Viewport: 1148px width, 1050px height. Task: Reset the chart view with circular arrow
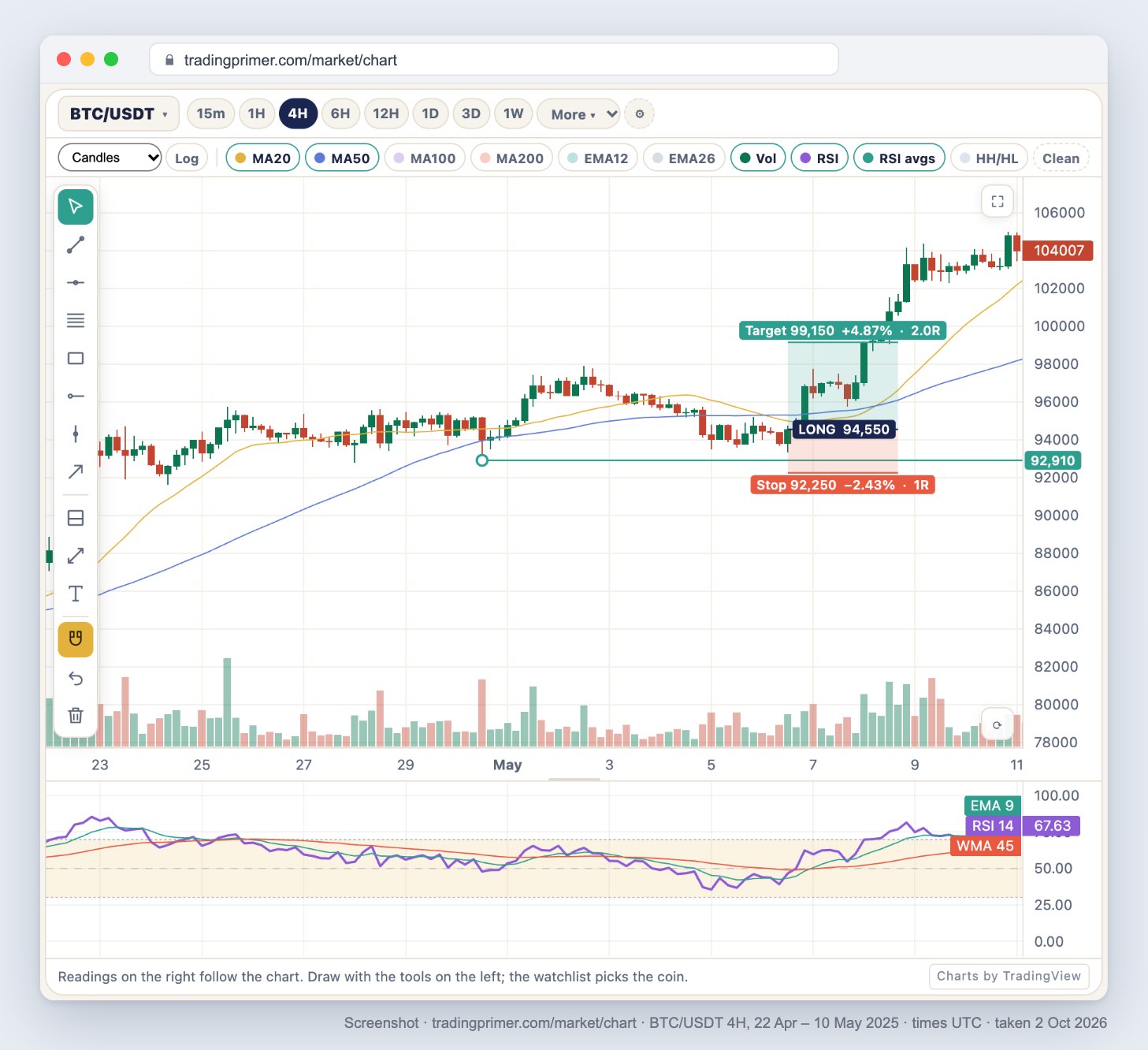click(x=998, y=725)
